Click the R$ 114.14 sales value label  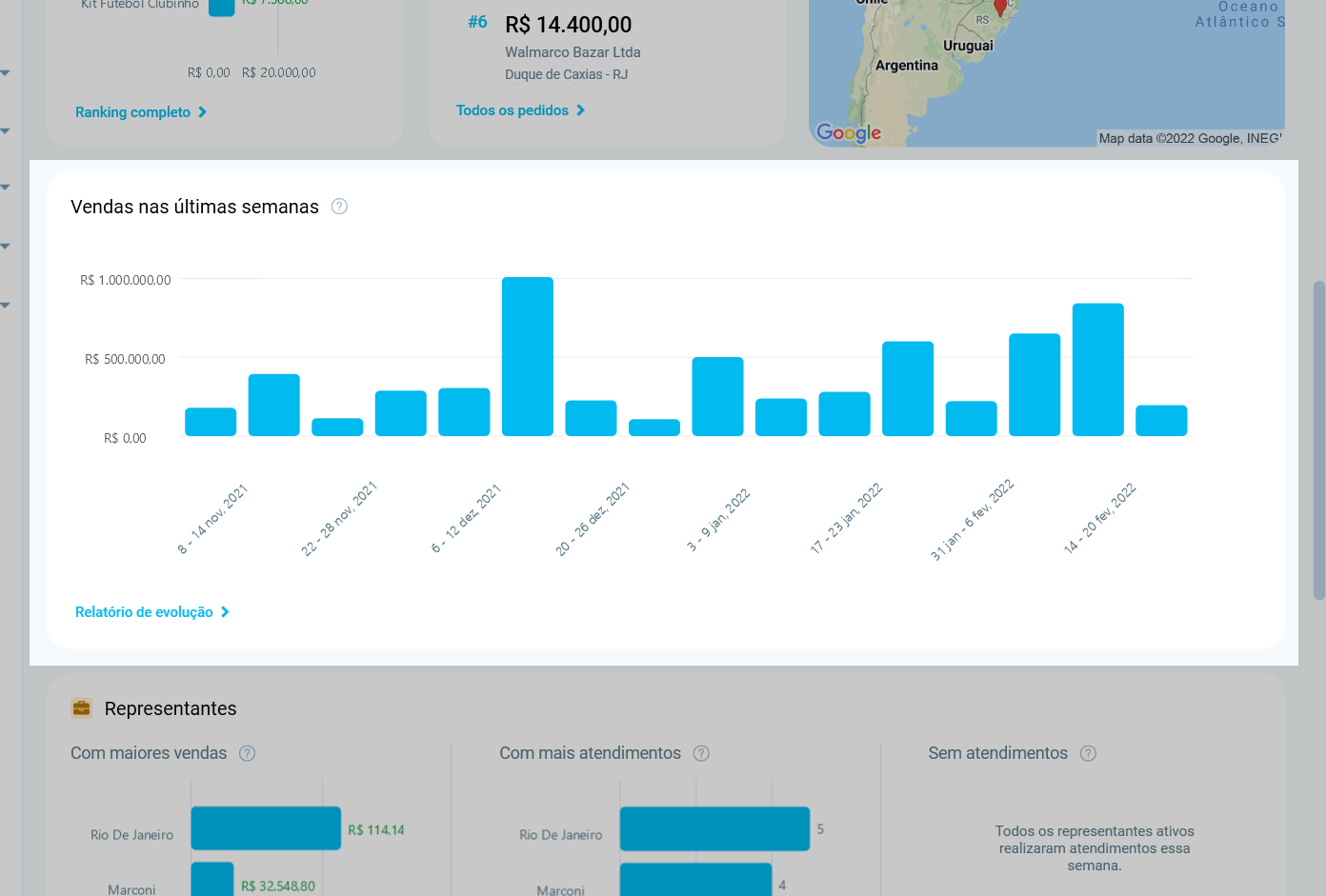[x=376, y=830]
